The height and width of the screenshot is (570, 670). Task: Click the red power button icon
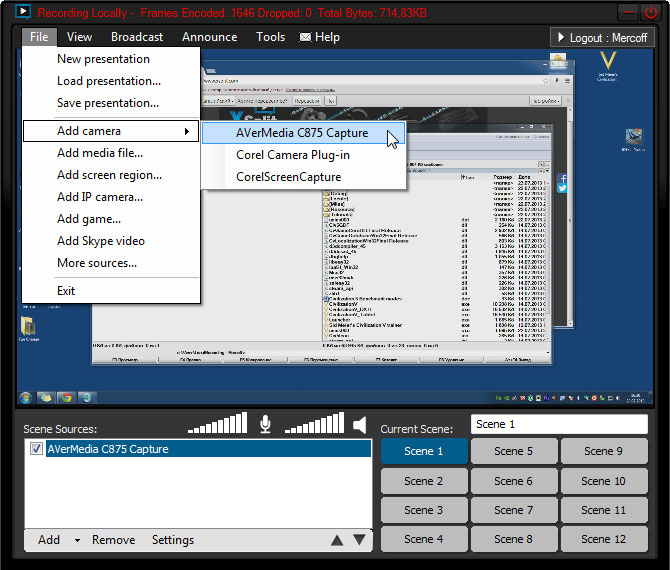651,12
